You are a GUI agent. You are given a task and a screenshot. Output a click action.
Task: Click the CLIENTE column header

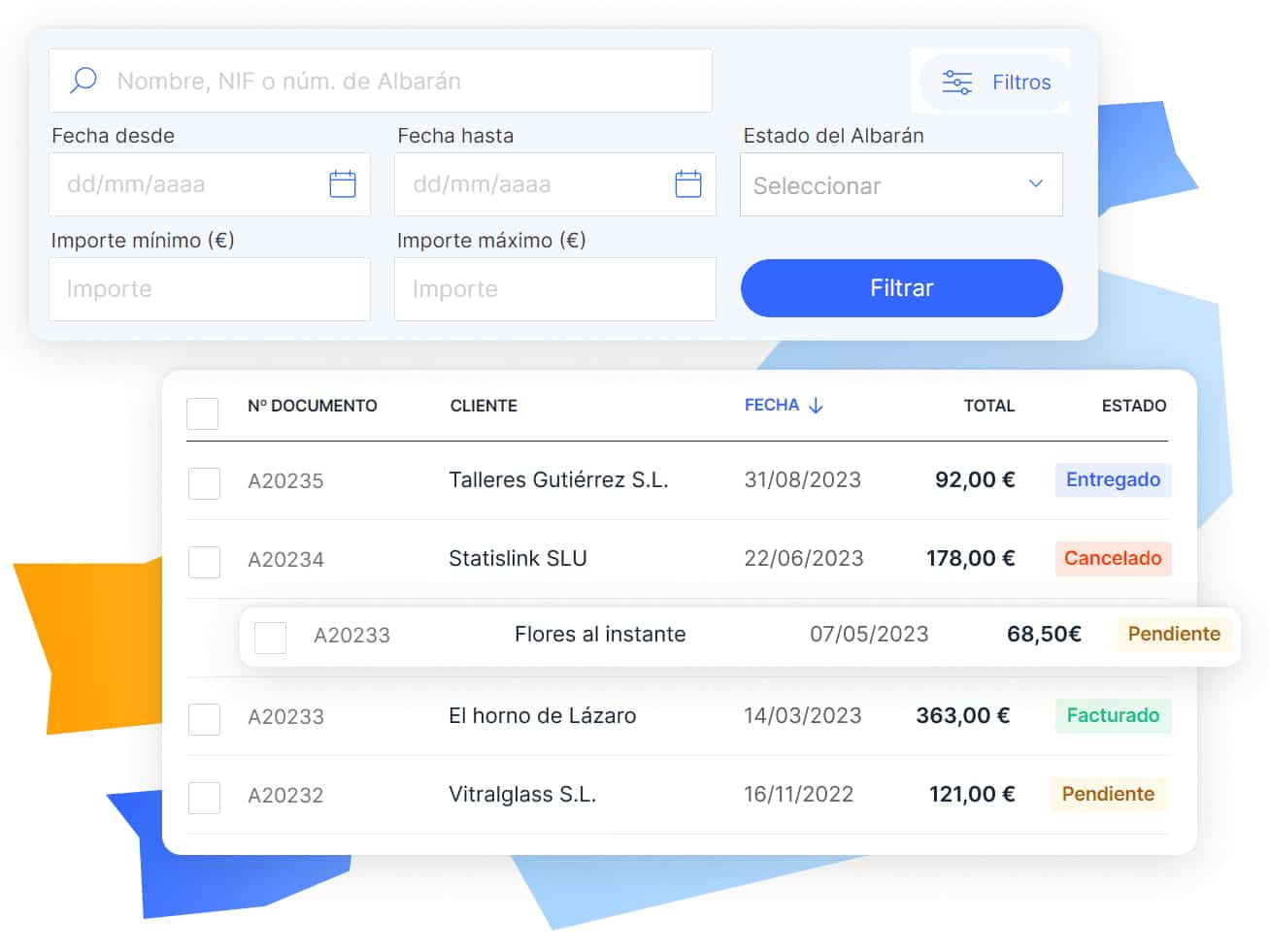point(484,406)
